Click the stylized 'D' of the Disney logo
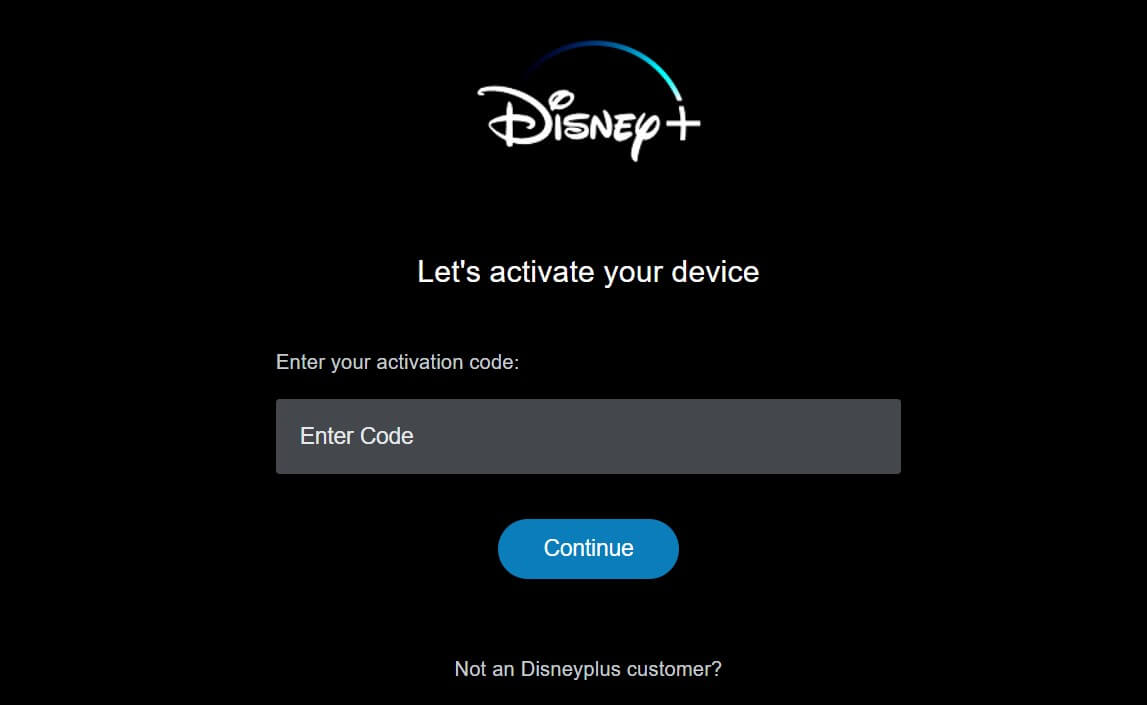 point(516,116)
